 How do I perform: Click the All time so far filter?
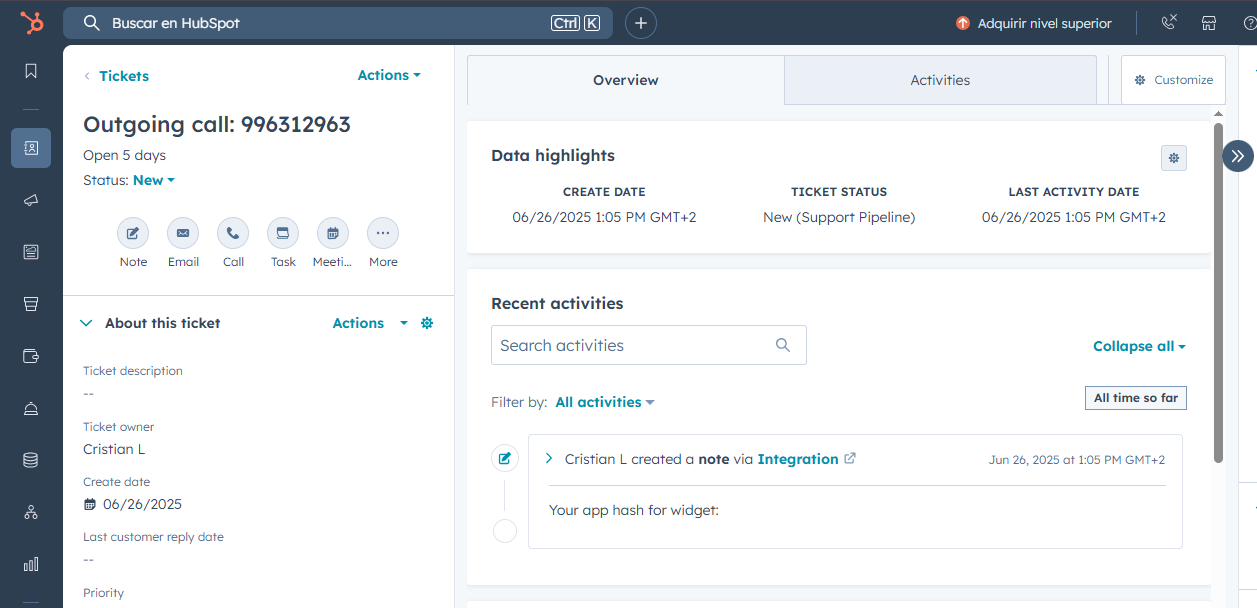pos(1136,398)
